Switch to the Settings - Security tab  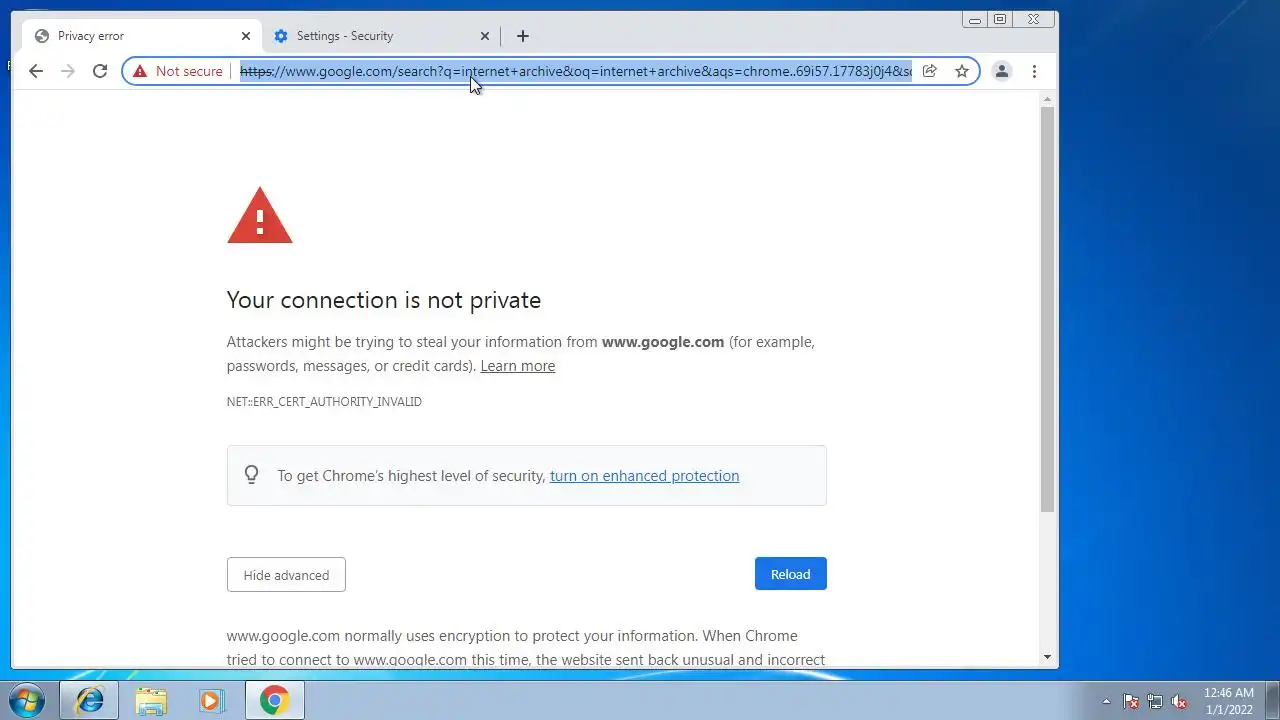point(381,36)
